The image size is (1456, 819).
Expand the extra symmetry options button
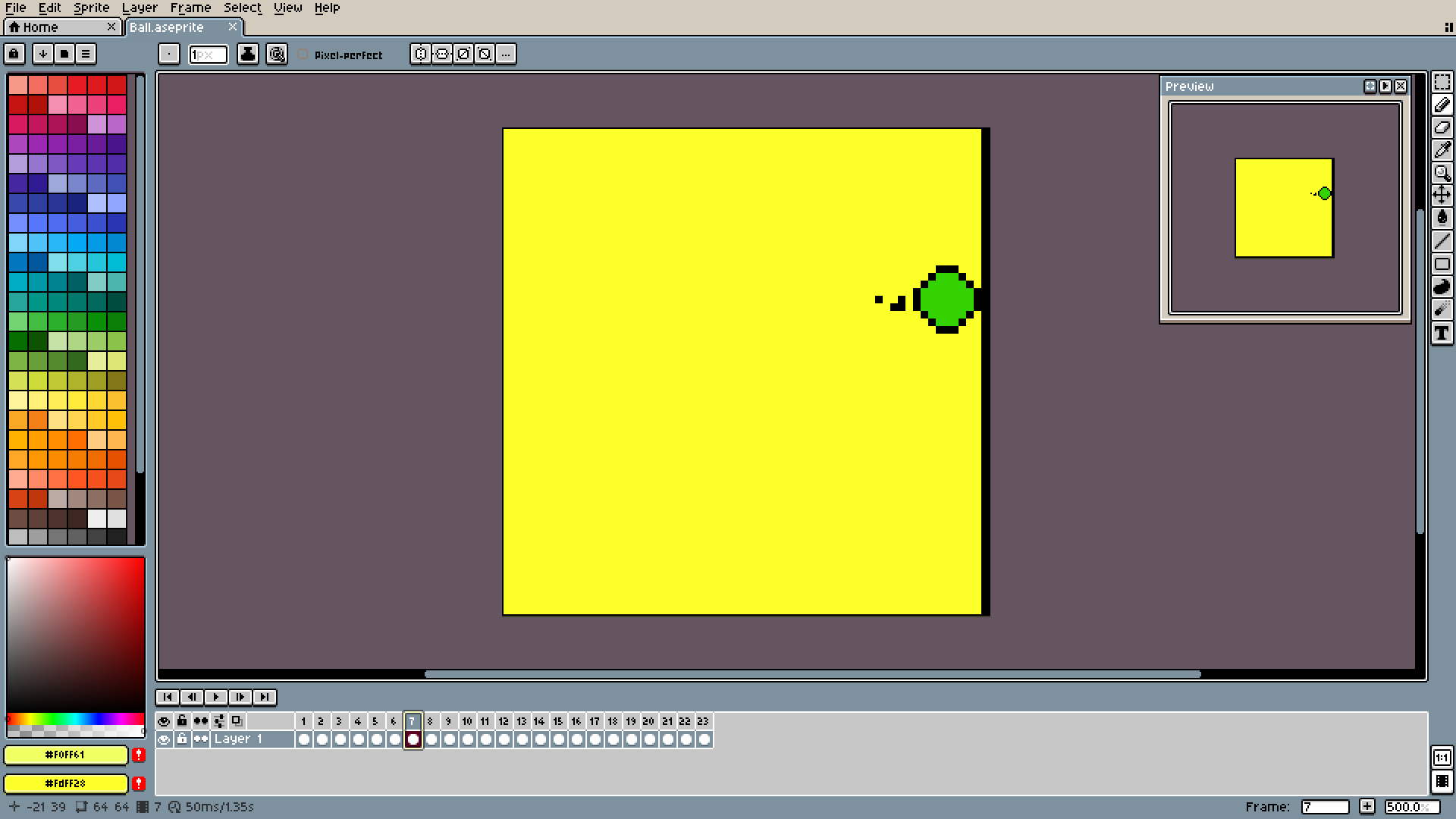506,54
